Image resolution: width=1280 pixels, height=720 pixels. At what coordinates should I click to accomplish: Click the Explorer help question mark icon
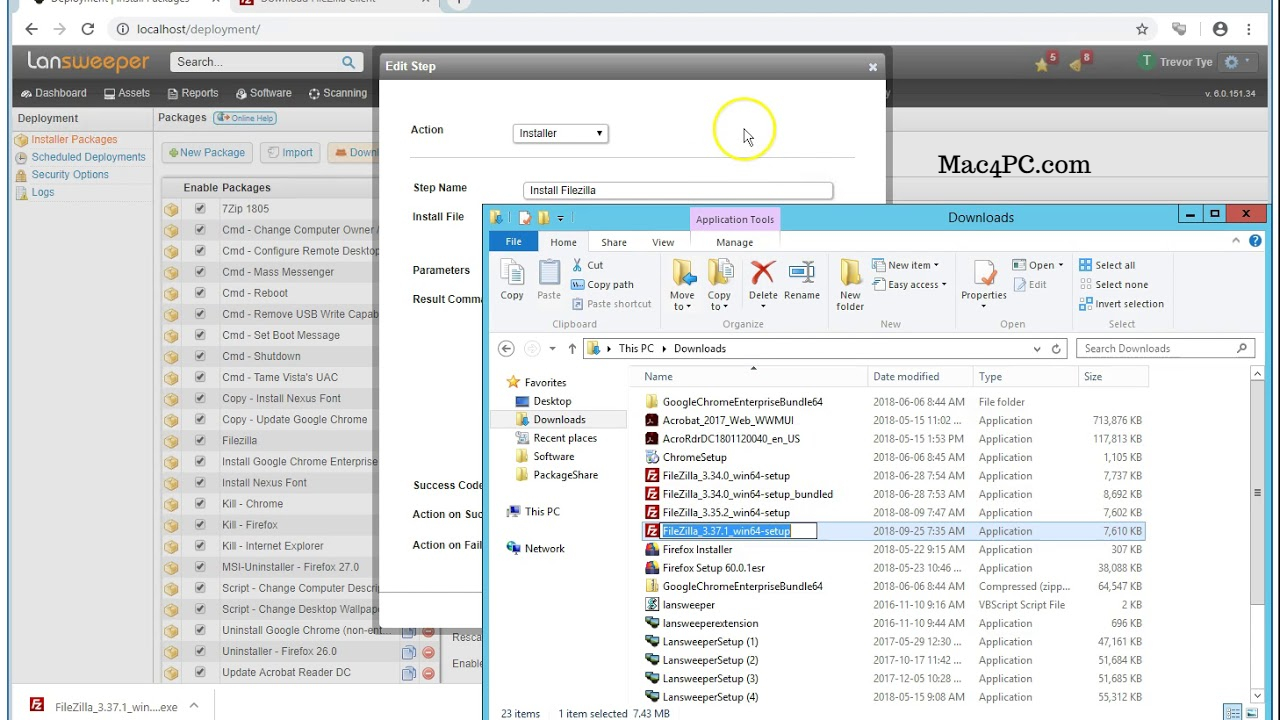coord(1255,241)
